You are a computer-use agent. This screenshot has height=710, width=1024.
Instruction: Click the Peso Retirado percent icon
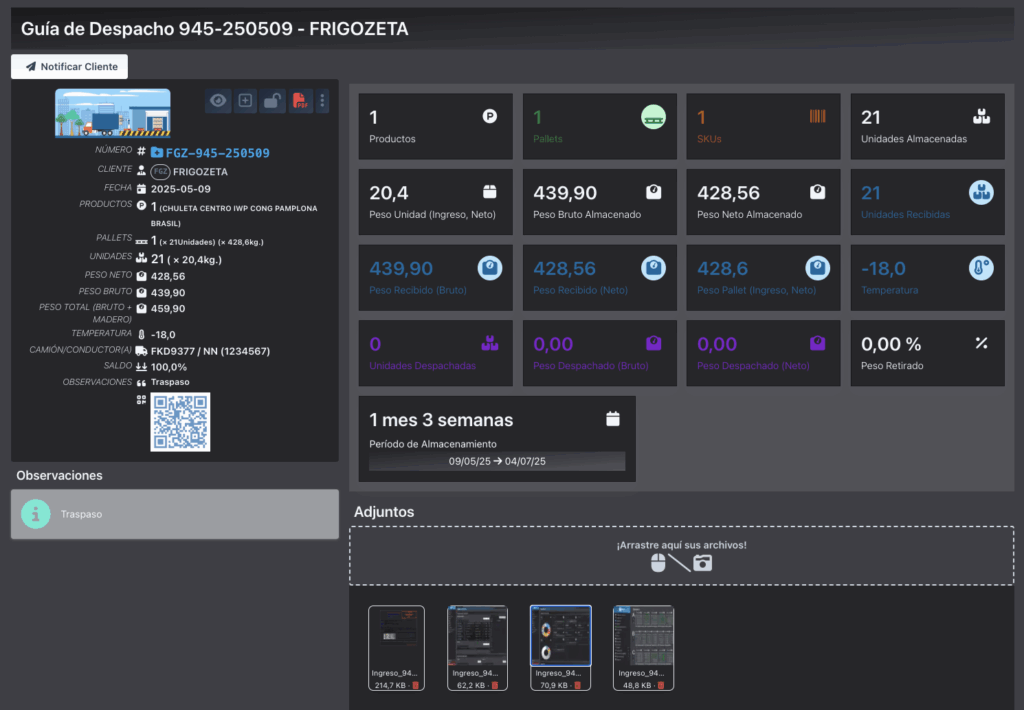tap(982, 343)
